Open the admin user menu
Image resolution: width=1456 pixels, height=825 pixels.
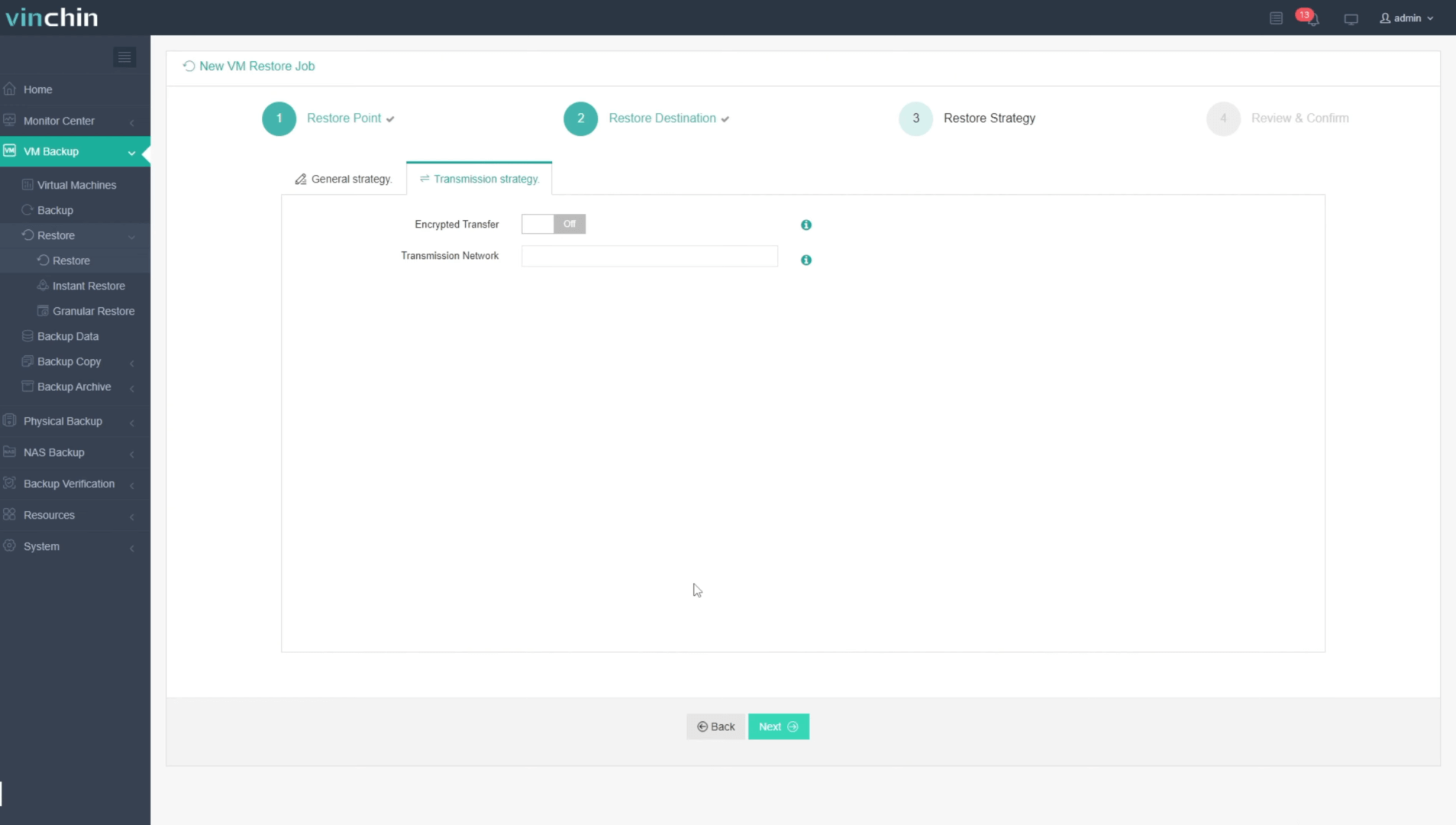(1406, 18)
